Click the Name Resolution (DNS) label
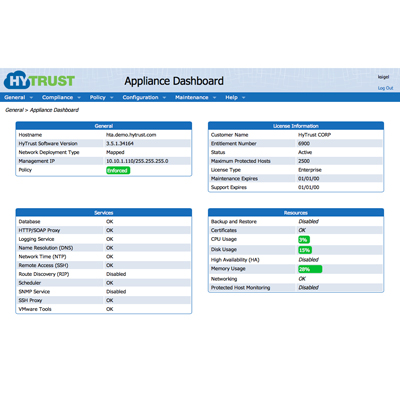Screen dimensions: 400x400 click(46, 248)
